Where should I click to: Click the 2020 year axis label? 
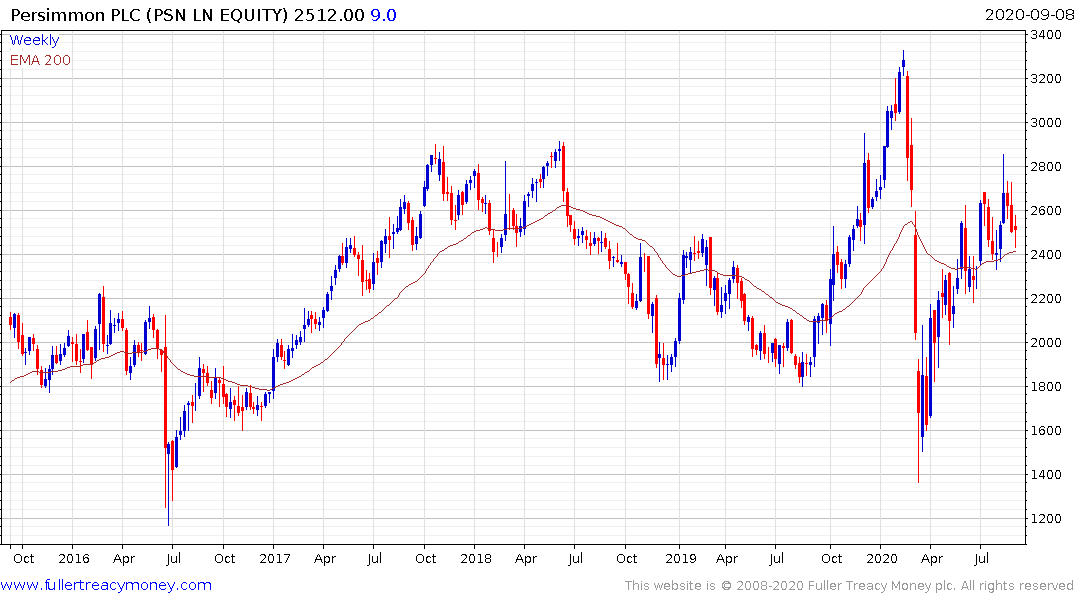coord(882,558)
